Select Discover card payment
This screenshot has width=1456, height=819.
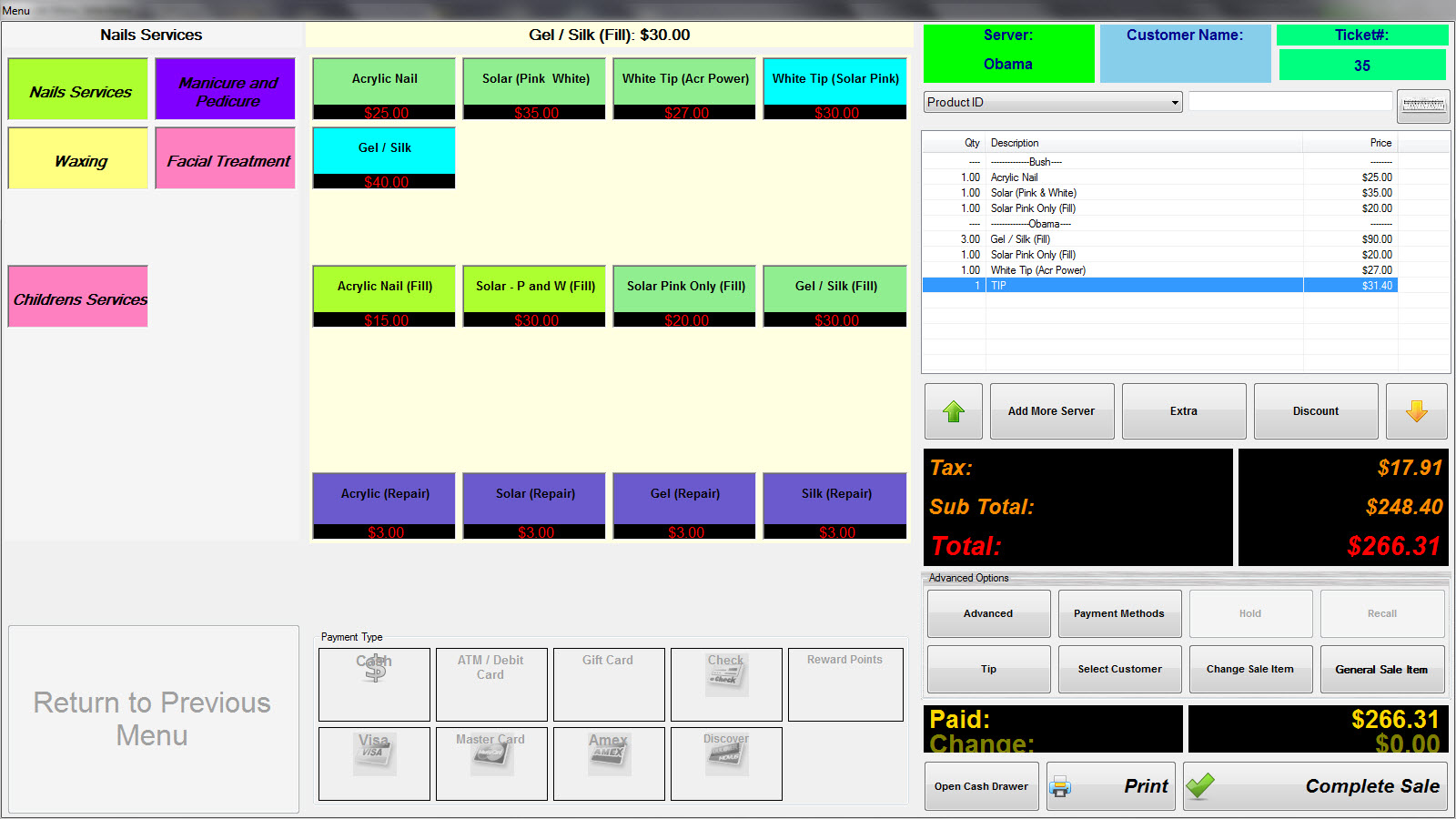click(726, 763)
